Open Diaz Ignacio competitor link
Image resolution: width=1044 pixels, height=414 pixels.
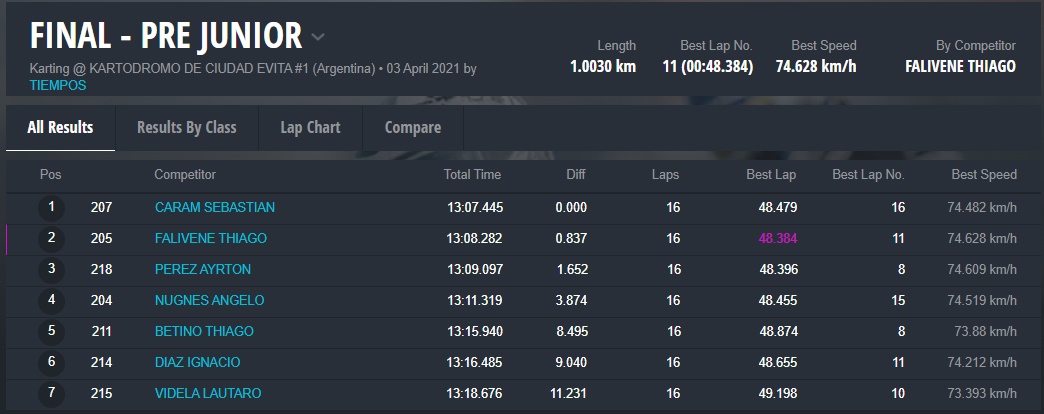(x=197, y=362)
